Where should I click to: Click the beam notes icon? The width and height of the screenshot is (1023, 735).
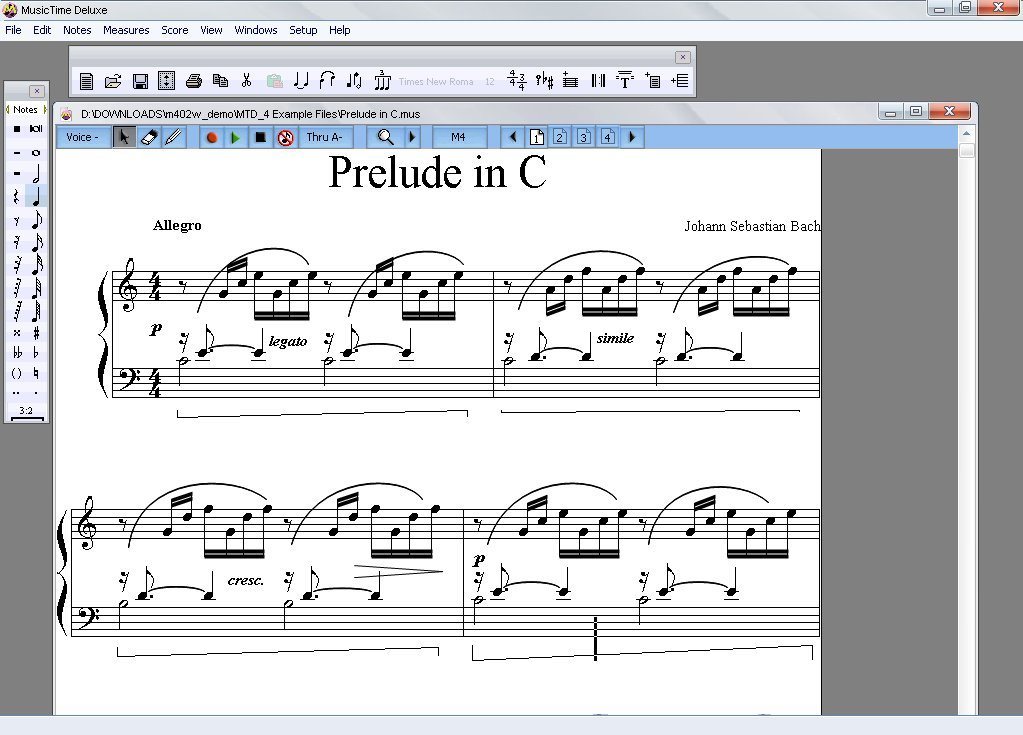327,81
